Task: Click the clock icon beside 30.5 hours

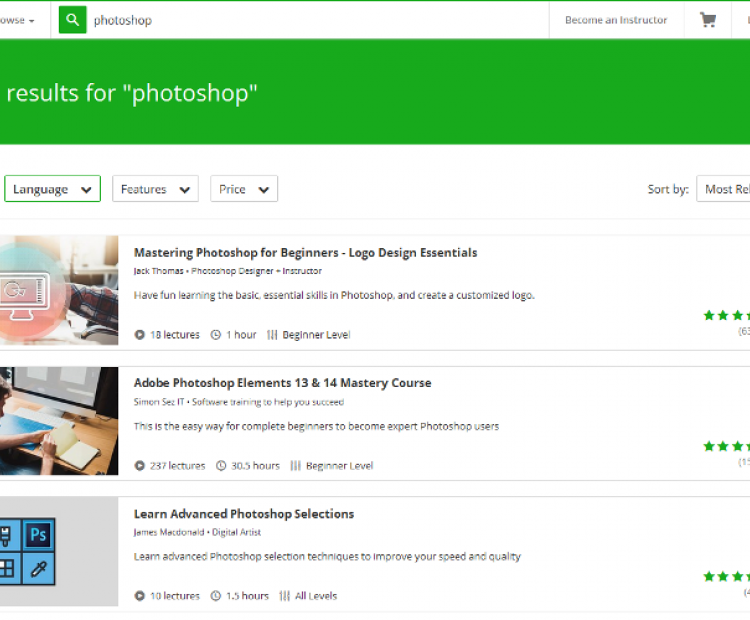Action: [x=221, y=465]
